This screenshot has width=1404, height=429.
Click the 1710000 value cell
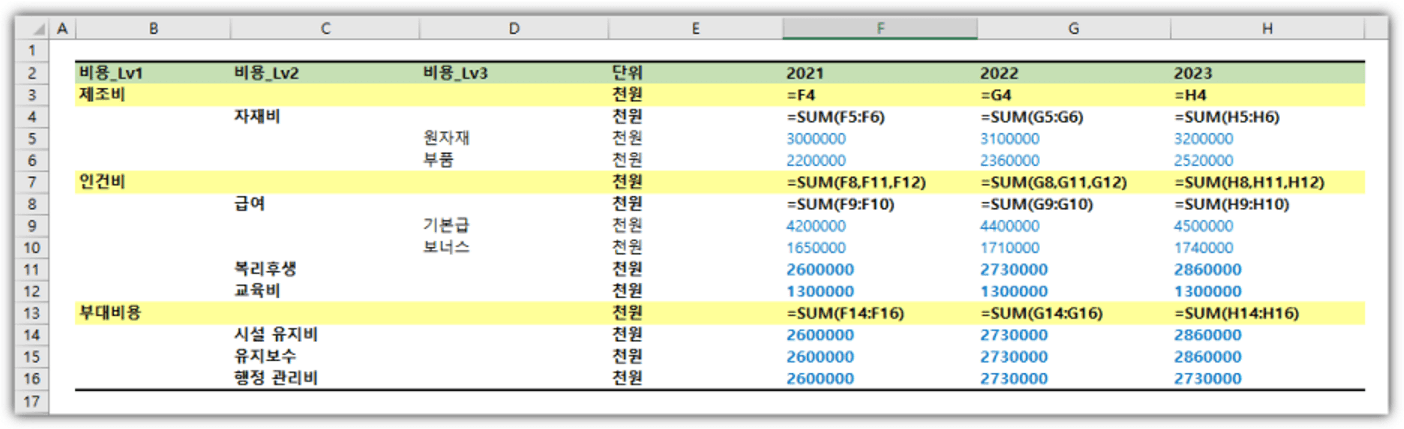[1074, 247]
